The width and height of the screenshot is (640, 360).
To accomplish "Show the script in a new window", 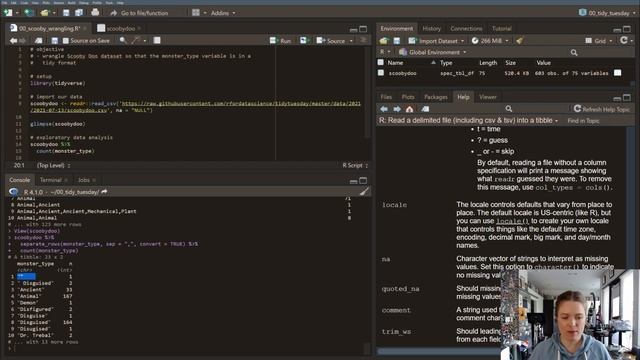I will [38, 40].
